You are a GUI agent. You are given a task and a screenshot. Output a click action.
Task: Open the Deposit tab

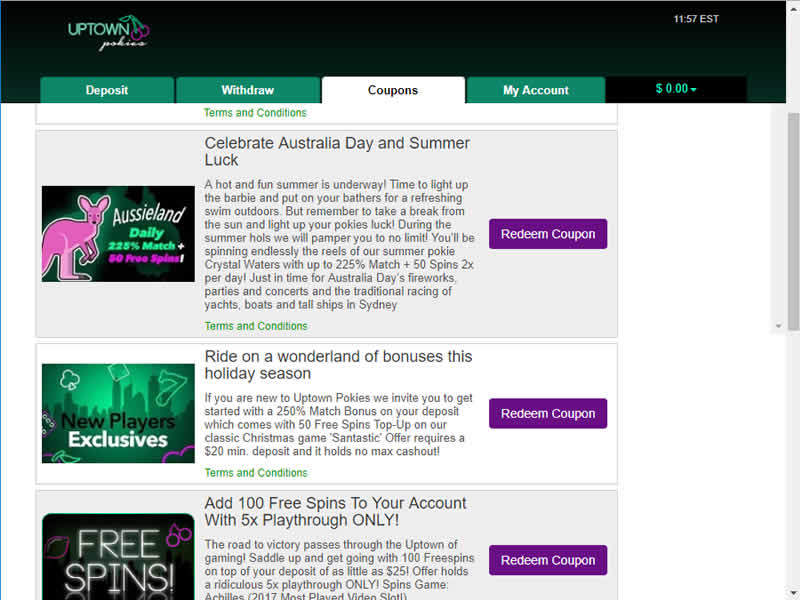(107, 90)
